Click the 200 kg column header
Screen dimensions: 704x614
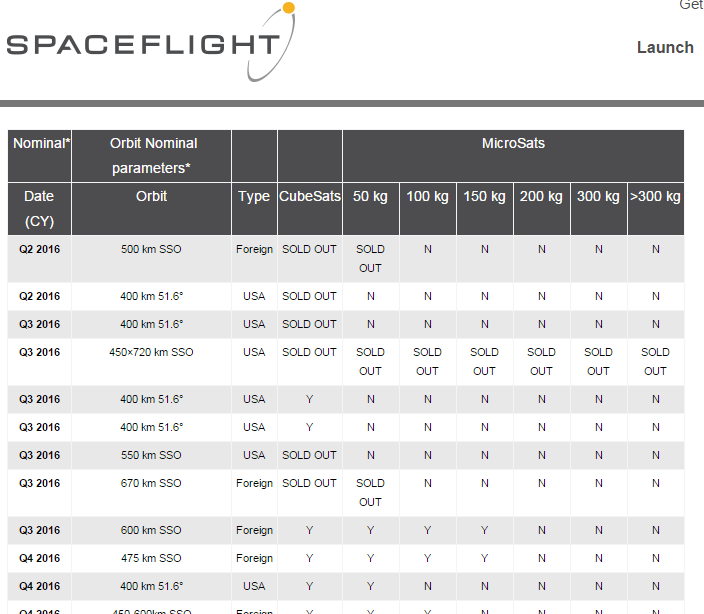pyautogui.click(x=541, y=209)
